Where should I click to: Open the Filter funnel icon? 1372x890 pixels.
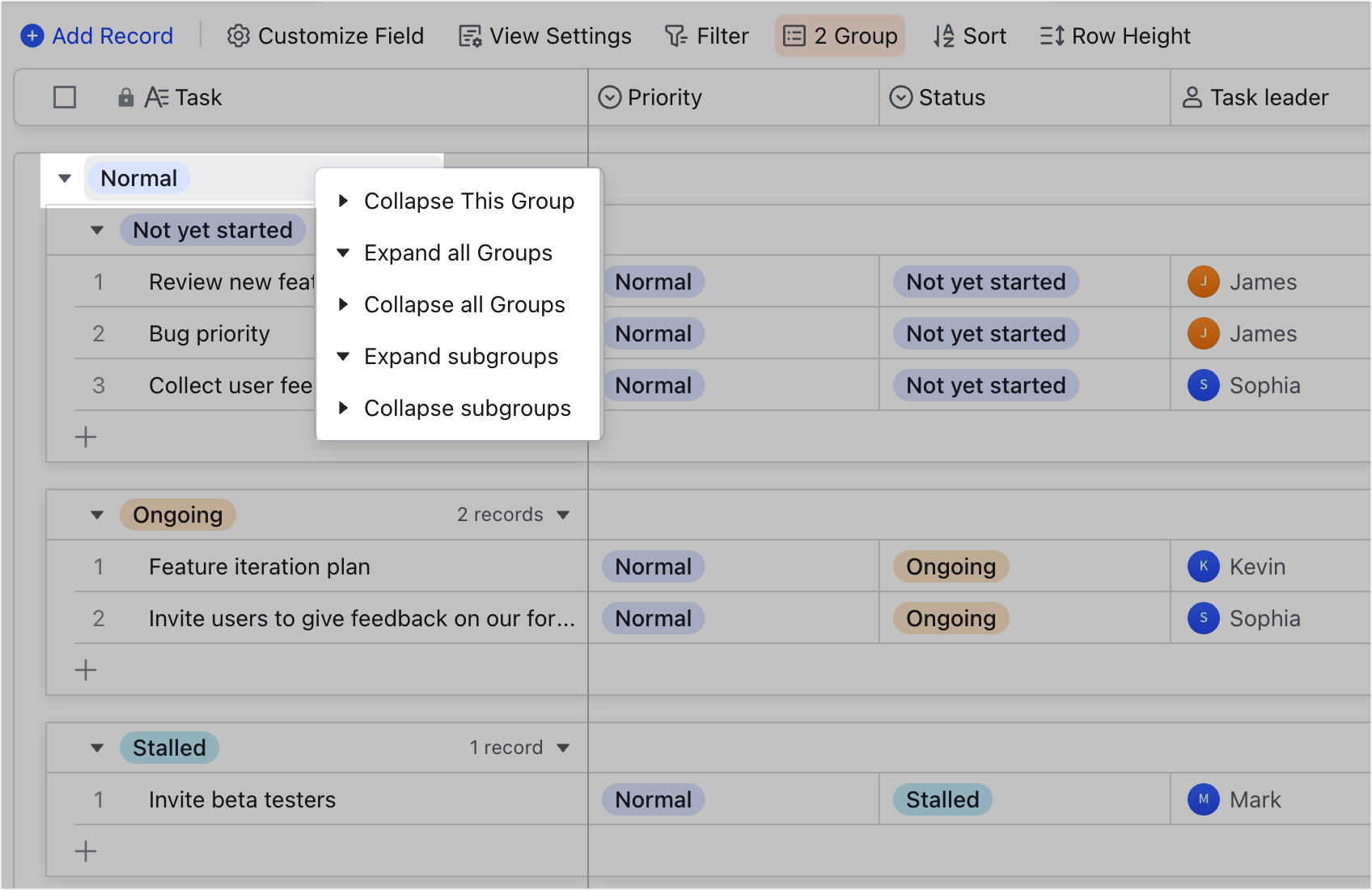(x=678, y=36)
